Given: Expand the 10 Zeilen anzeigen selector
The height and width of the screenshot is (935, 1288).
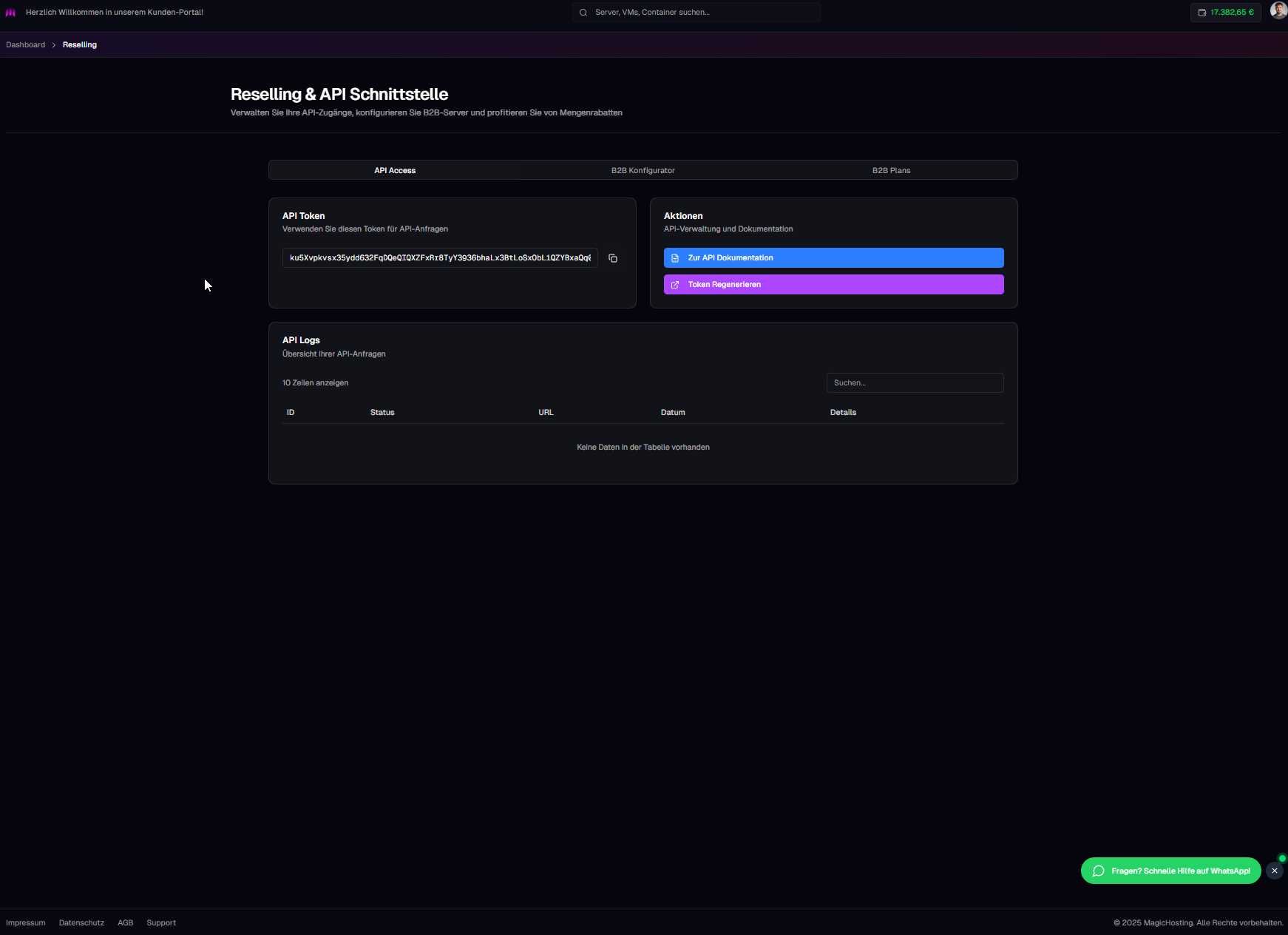Looking at the screenshot, I should (x=315, y=382).
